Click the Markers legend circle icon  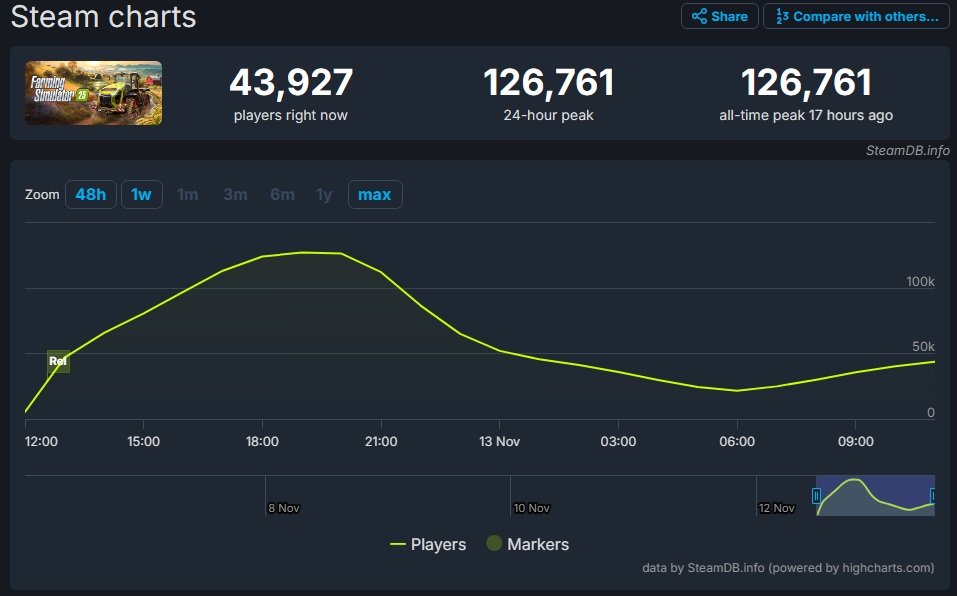click(494, 544)
